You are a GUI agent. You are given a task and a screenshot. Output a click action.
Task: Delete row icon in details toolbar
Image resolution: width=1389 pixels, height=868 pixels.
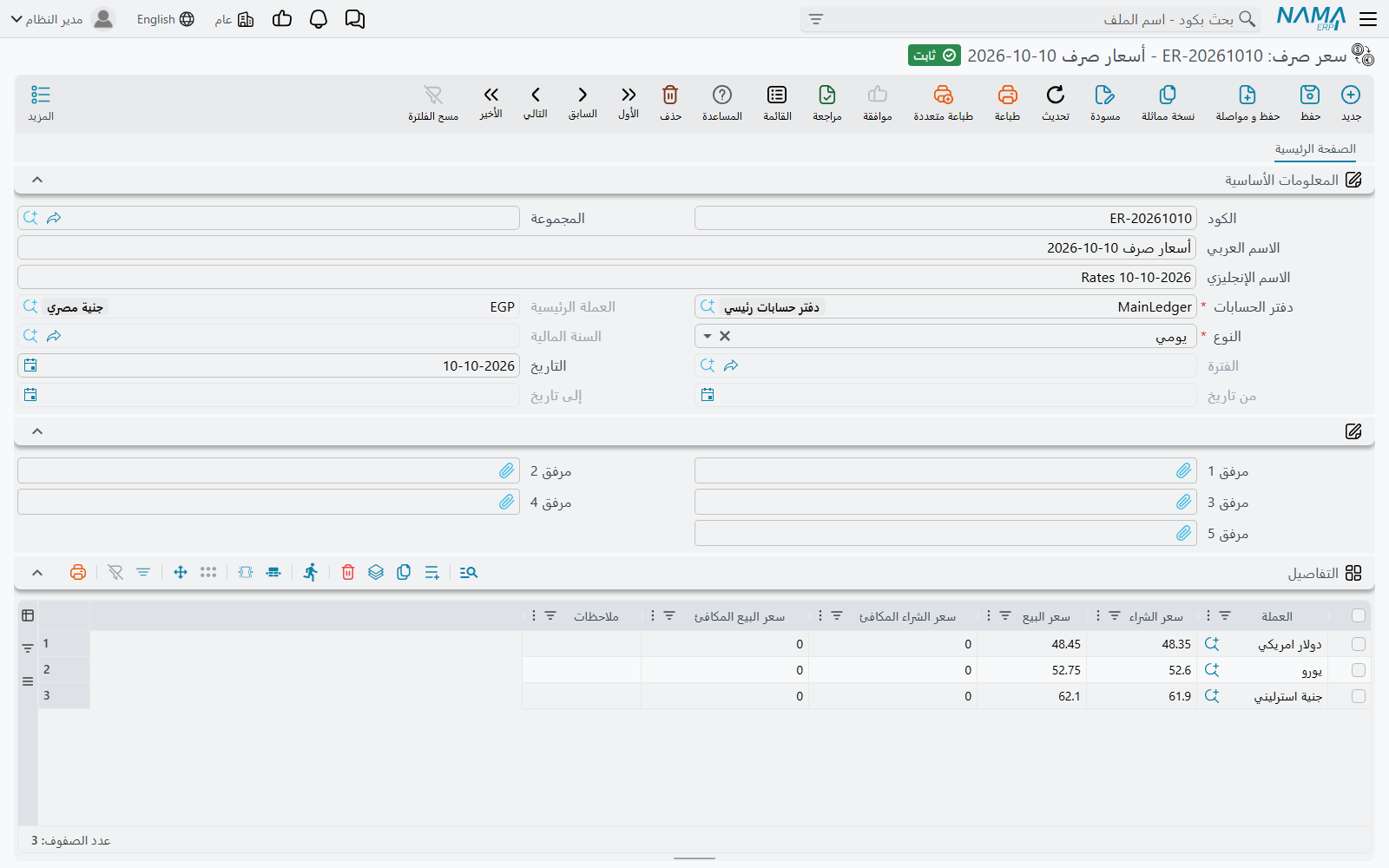coord(348,572)
